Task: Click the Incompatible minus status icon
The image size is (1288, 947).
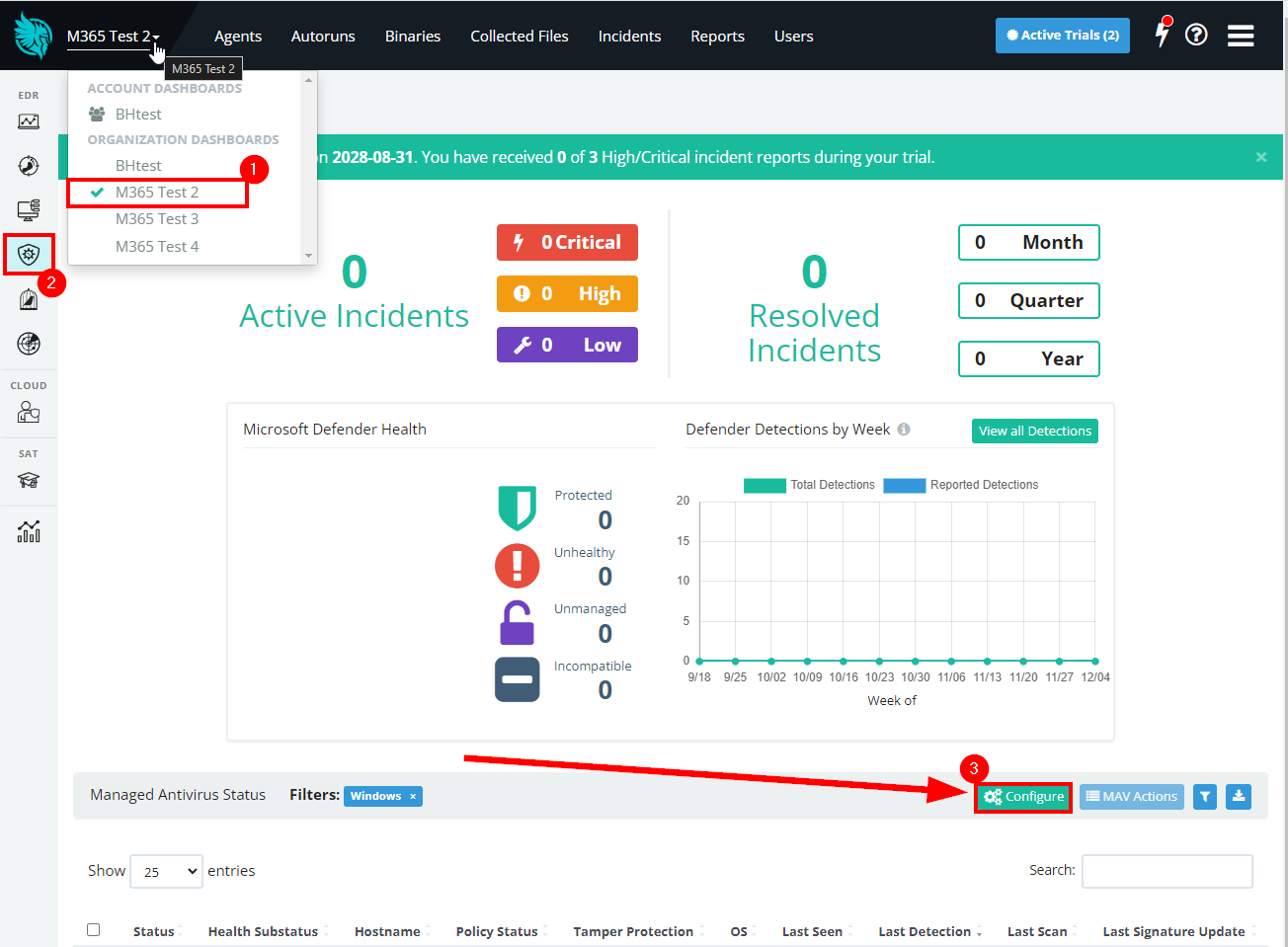Action: click(517, 679)
